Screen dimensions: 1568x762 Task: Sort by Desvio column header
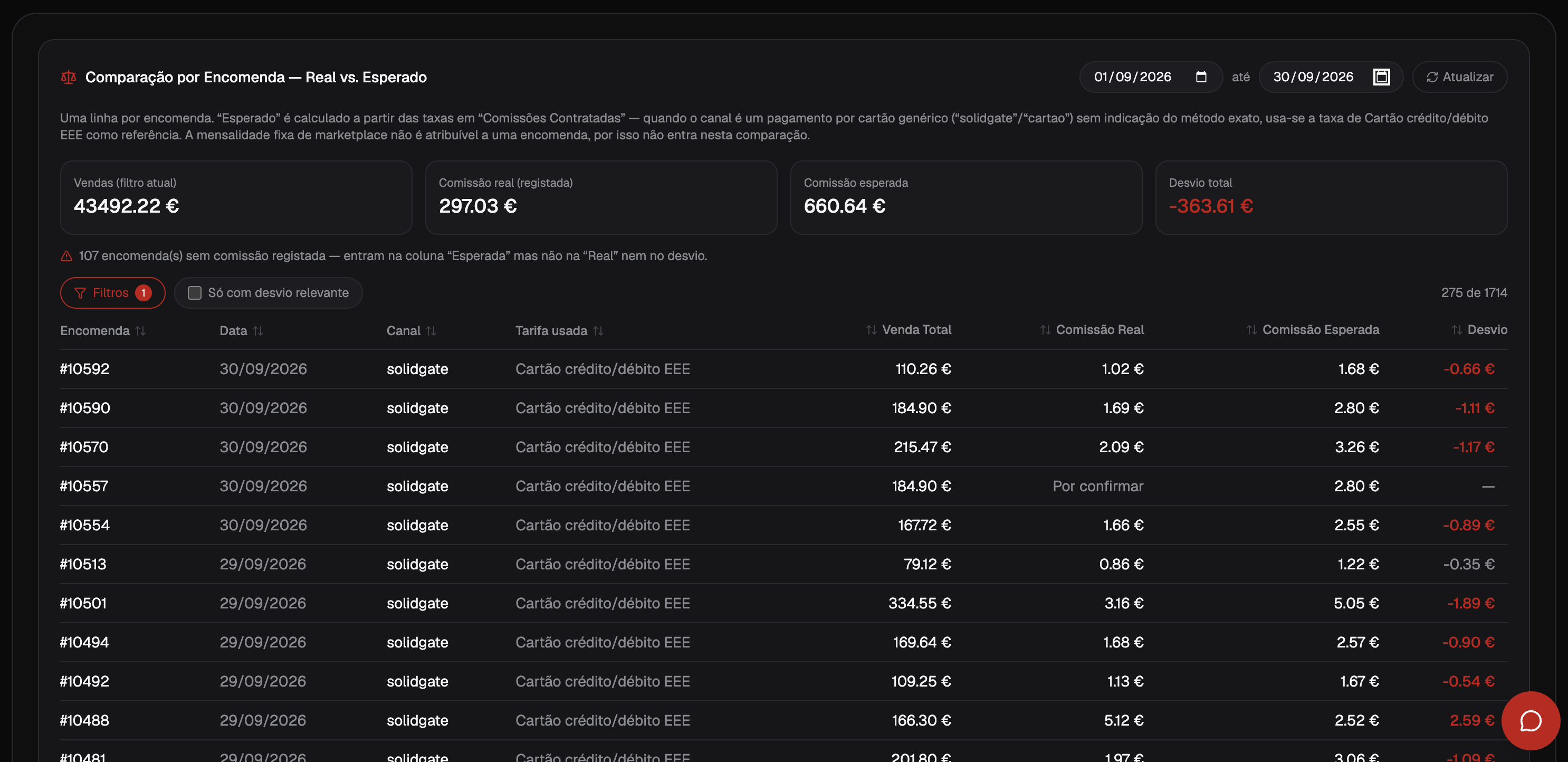click(1479, 330)
